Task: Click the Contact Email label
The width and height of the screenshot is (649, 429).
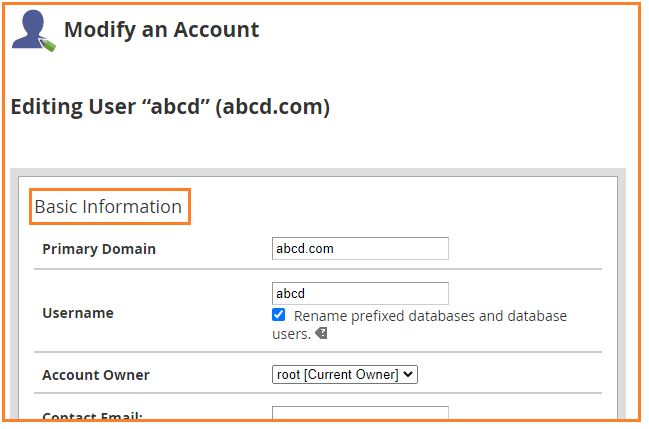Action: coord(92,416)
